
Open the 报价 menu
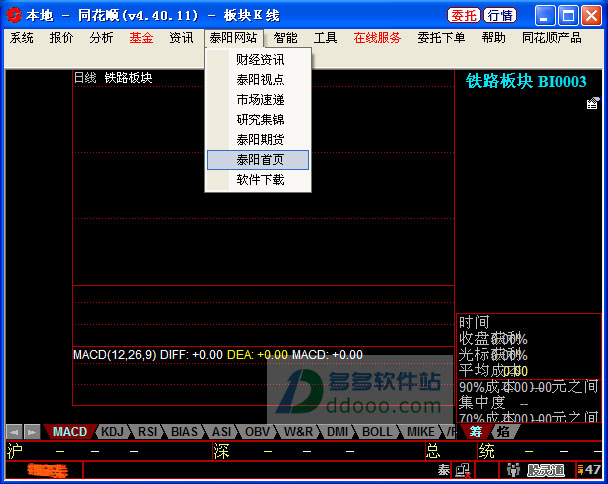coord(61,38)
